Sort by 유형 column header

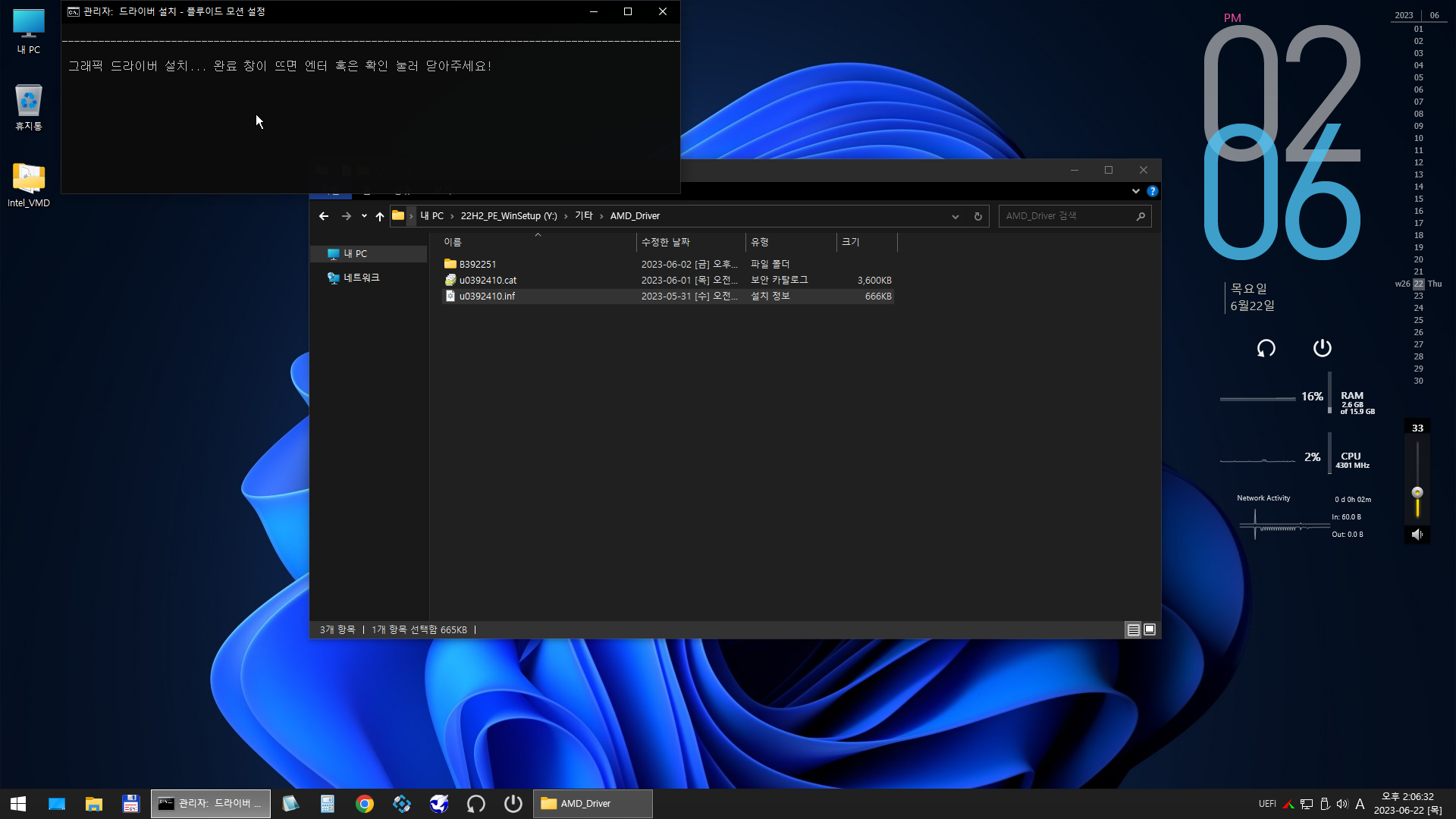point(791,242)
